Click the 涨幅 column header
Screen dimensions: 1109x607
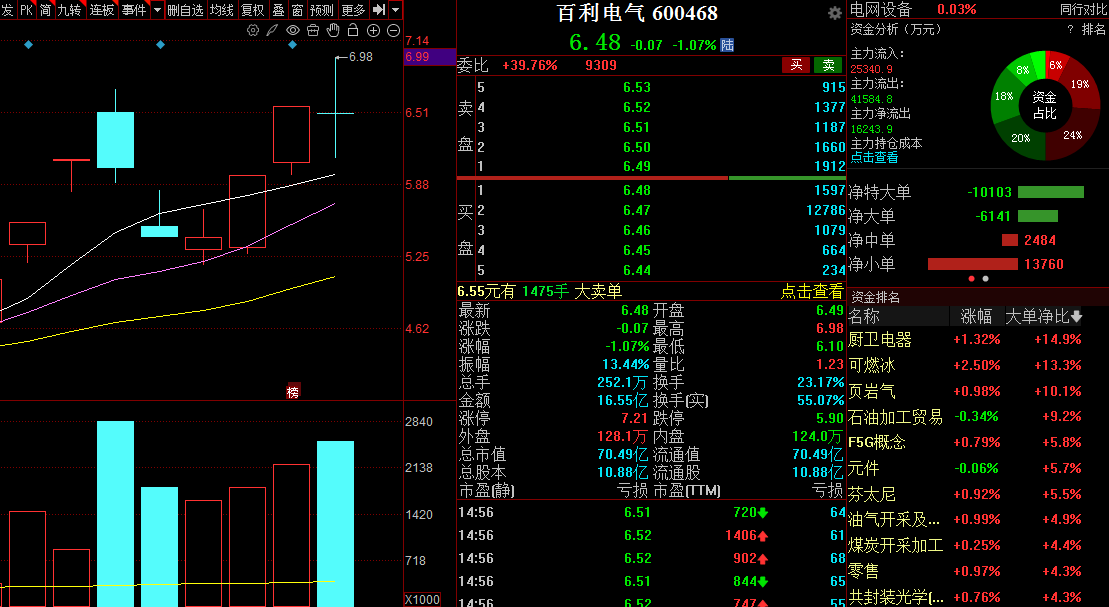coord(976,316)
